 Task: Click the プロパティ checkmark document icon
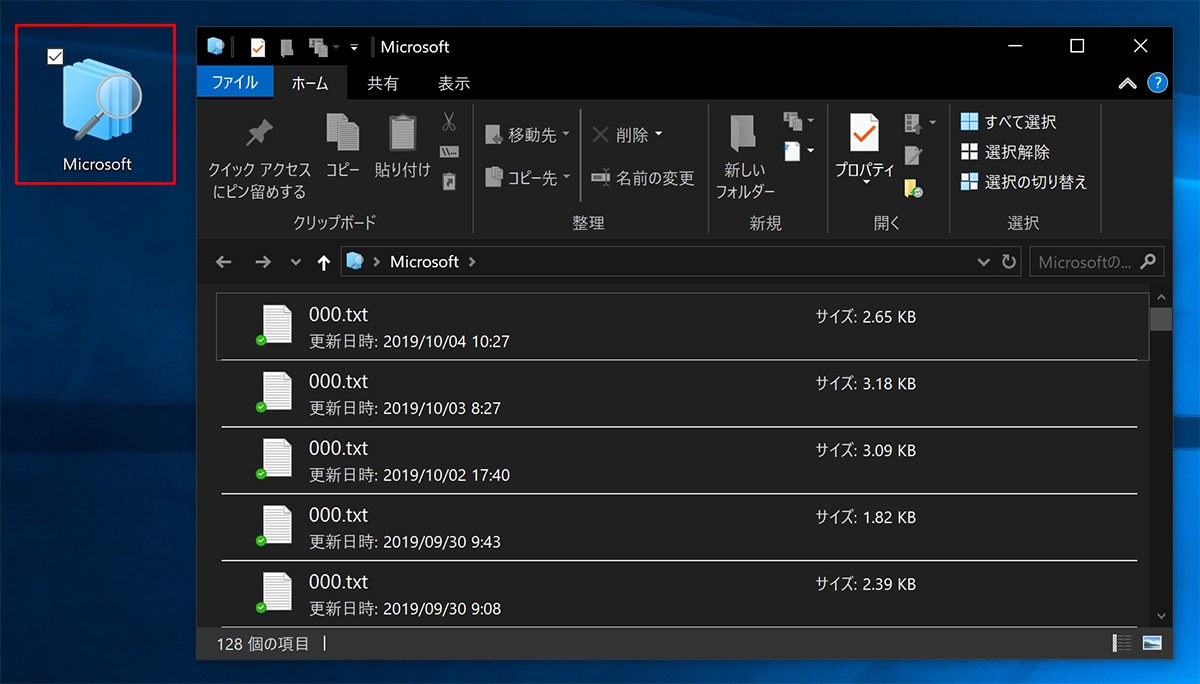coord(864,132)
